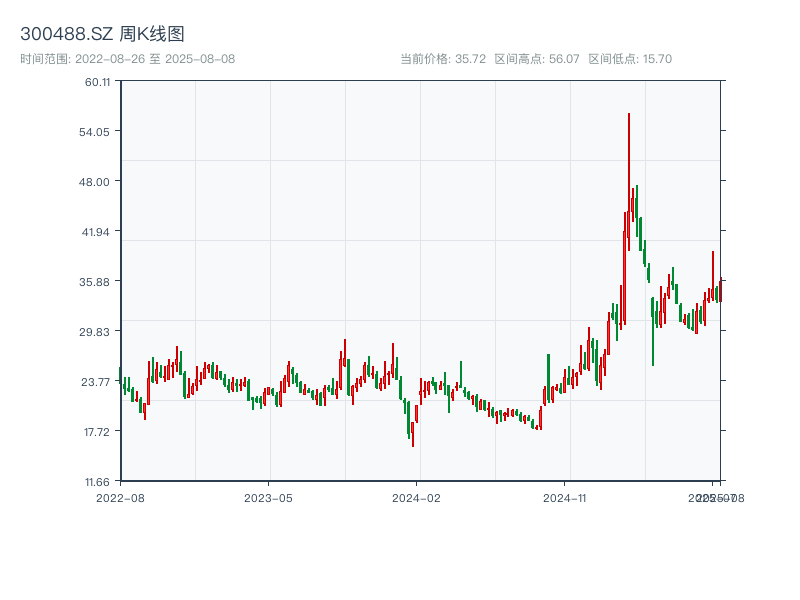Screen dimensions: 800x600
Task: Click the 2024-02 date axis label
Action: [417, 497]
